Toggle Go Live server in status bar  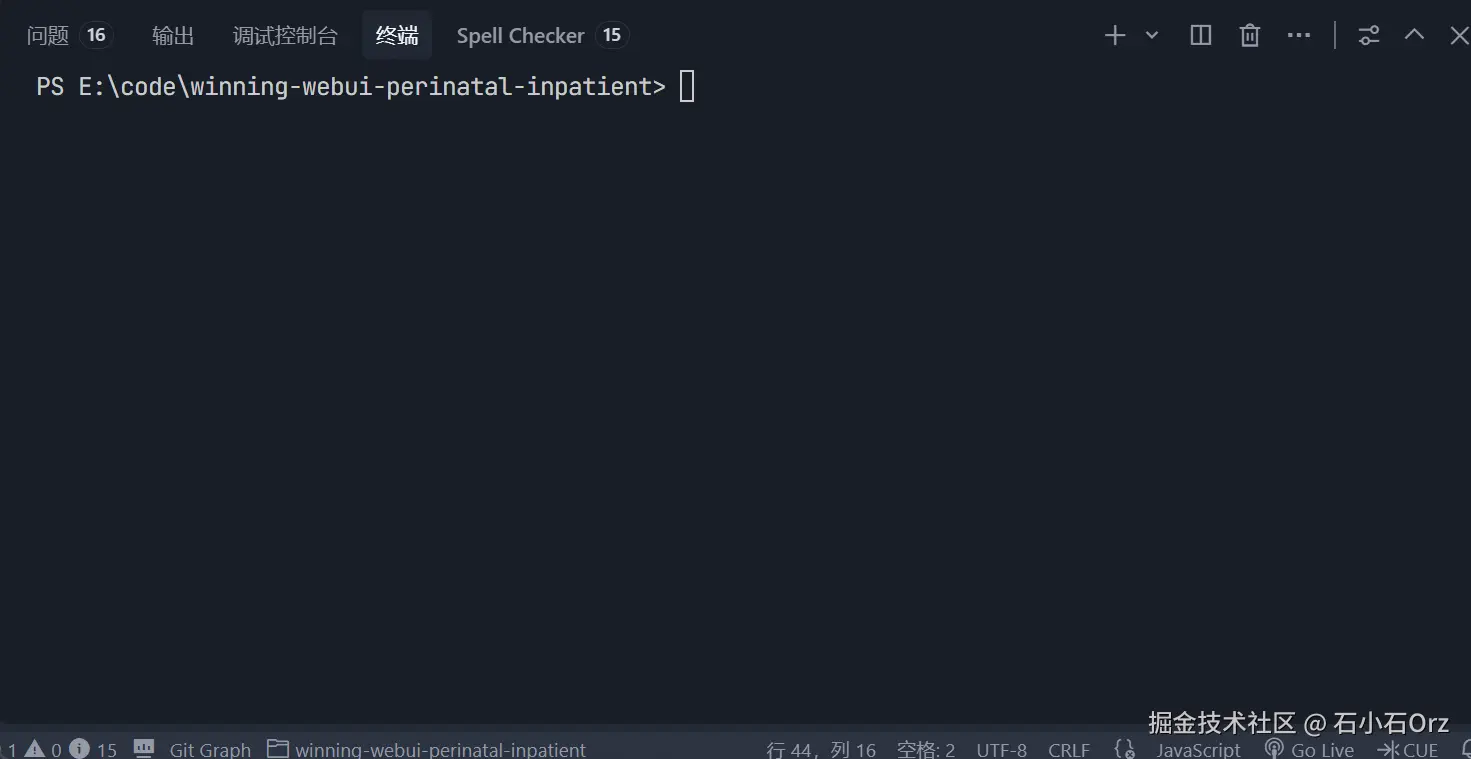tap(1309, 749)
